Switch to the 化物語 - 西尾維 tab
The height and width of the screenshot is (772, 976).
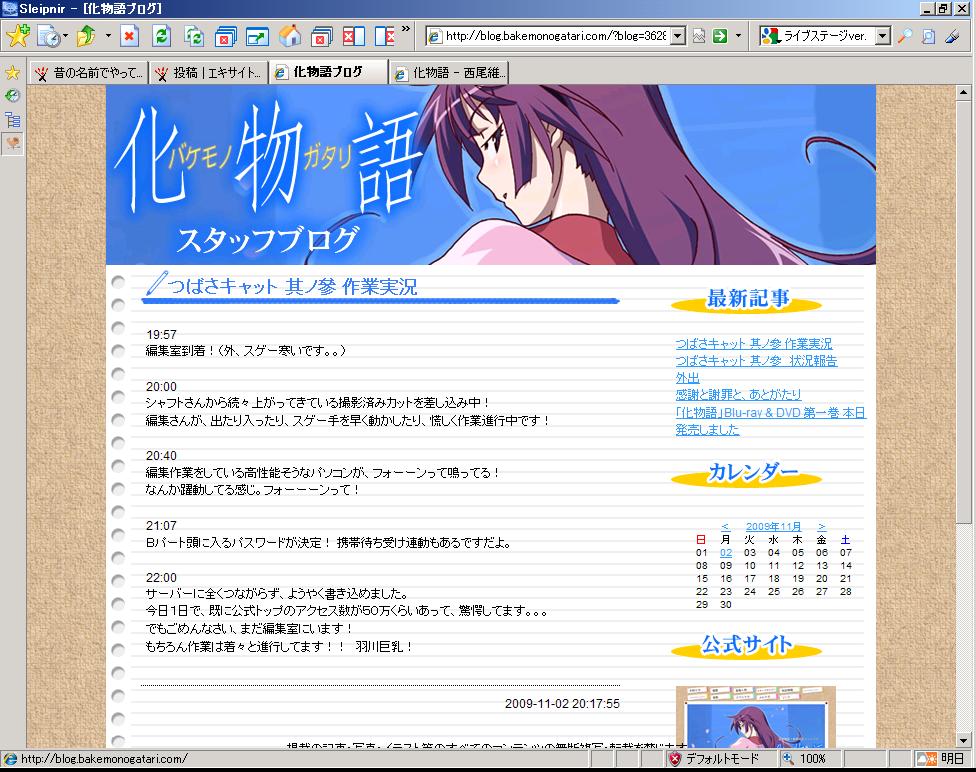(449, 73)
